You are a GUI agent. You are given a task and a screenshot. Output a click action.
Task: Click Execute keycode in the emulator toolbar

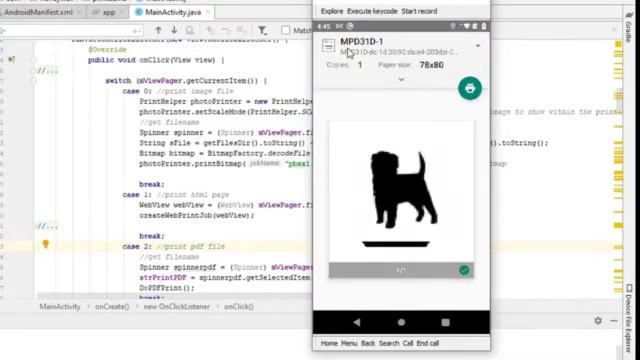(372, 11)
